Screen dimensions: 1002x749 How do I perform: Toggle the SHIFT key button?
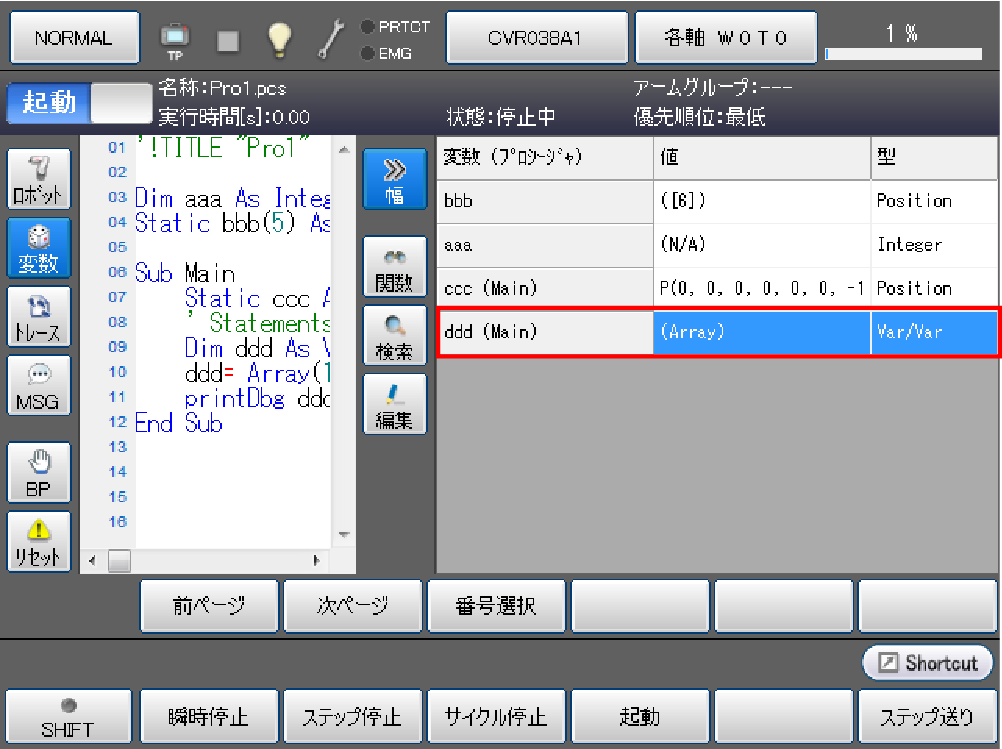(68, 717)
